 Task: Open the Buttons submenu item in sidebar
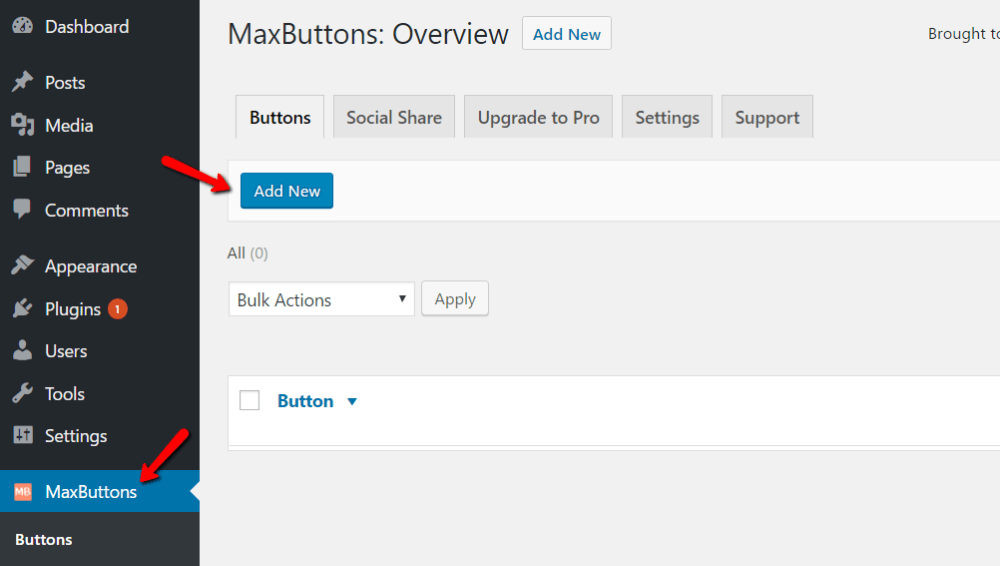[x=44, y=540]
